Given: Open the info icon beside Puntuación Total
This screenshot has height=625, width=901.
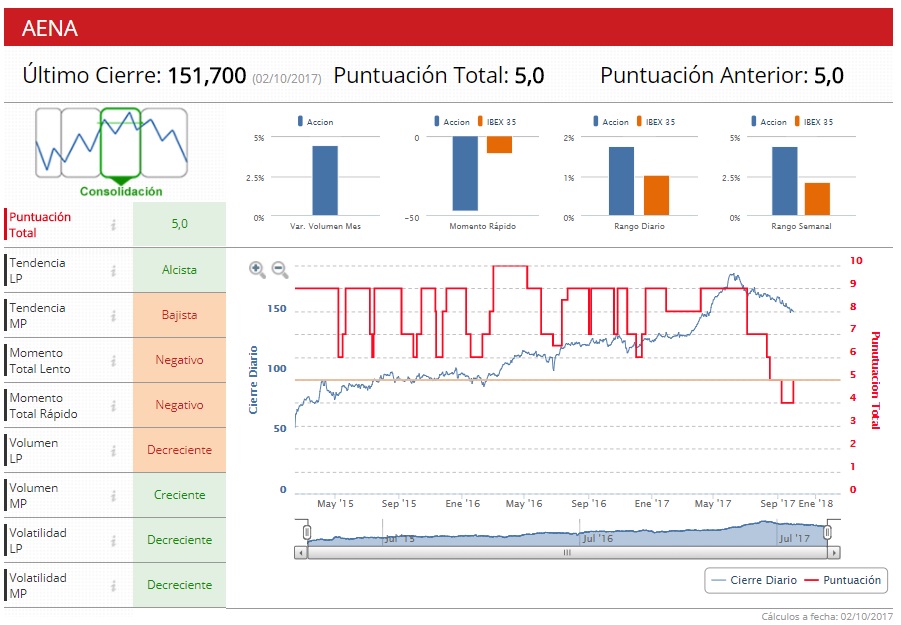Looking at the screenshot, I should click(114, 225).
